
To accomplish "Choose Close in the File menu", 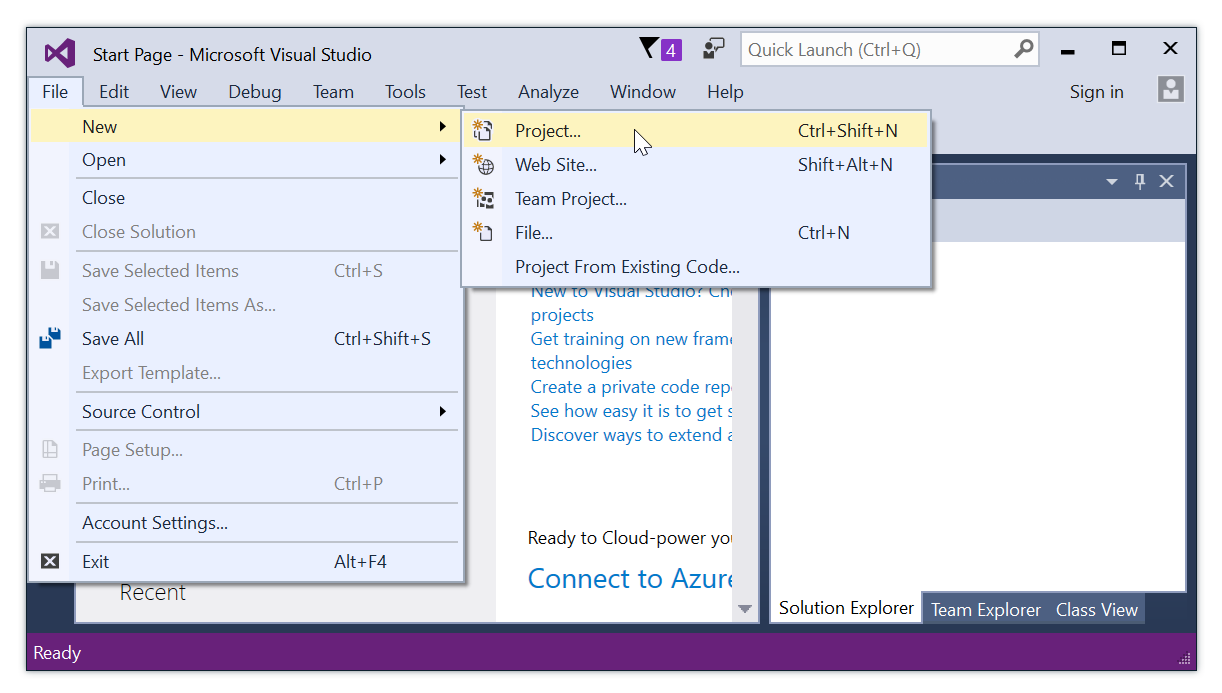I will click(246, 198).
